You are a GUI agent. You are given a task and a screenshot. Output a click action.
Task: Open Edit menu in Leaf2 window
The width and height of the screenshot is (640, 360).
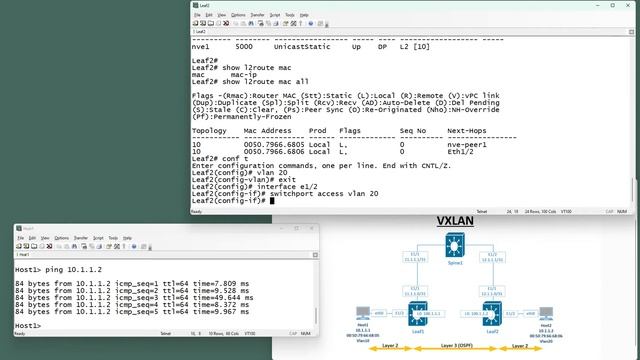(209, 15)
